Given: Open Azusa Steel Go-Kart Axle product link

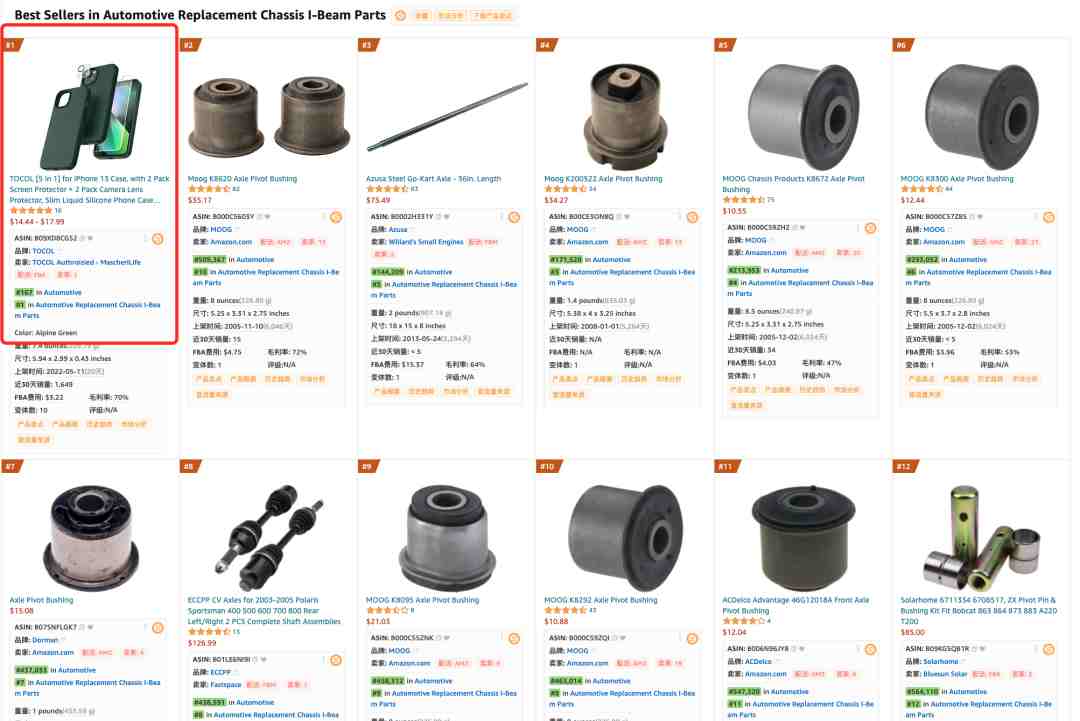Looking at the screenshot, I should [433, 178].
